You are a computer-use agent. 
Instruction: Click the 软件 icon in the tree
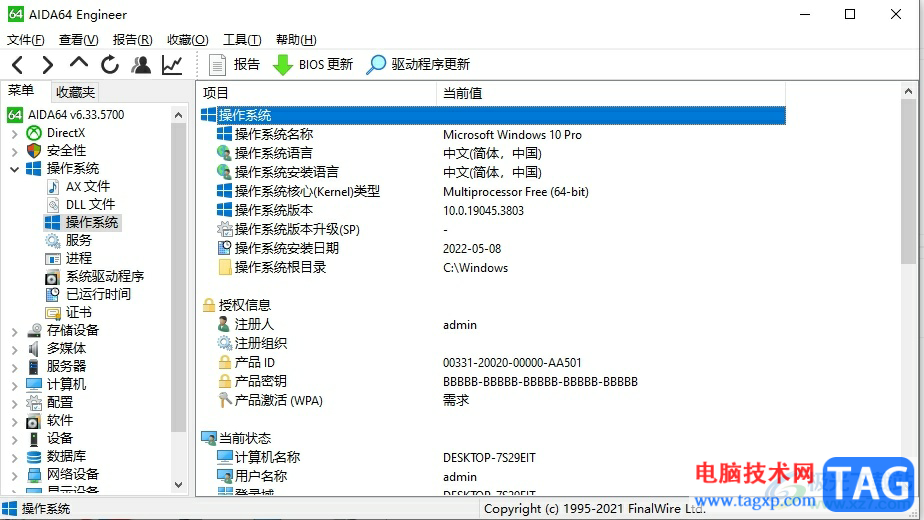[34, 421]
